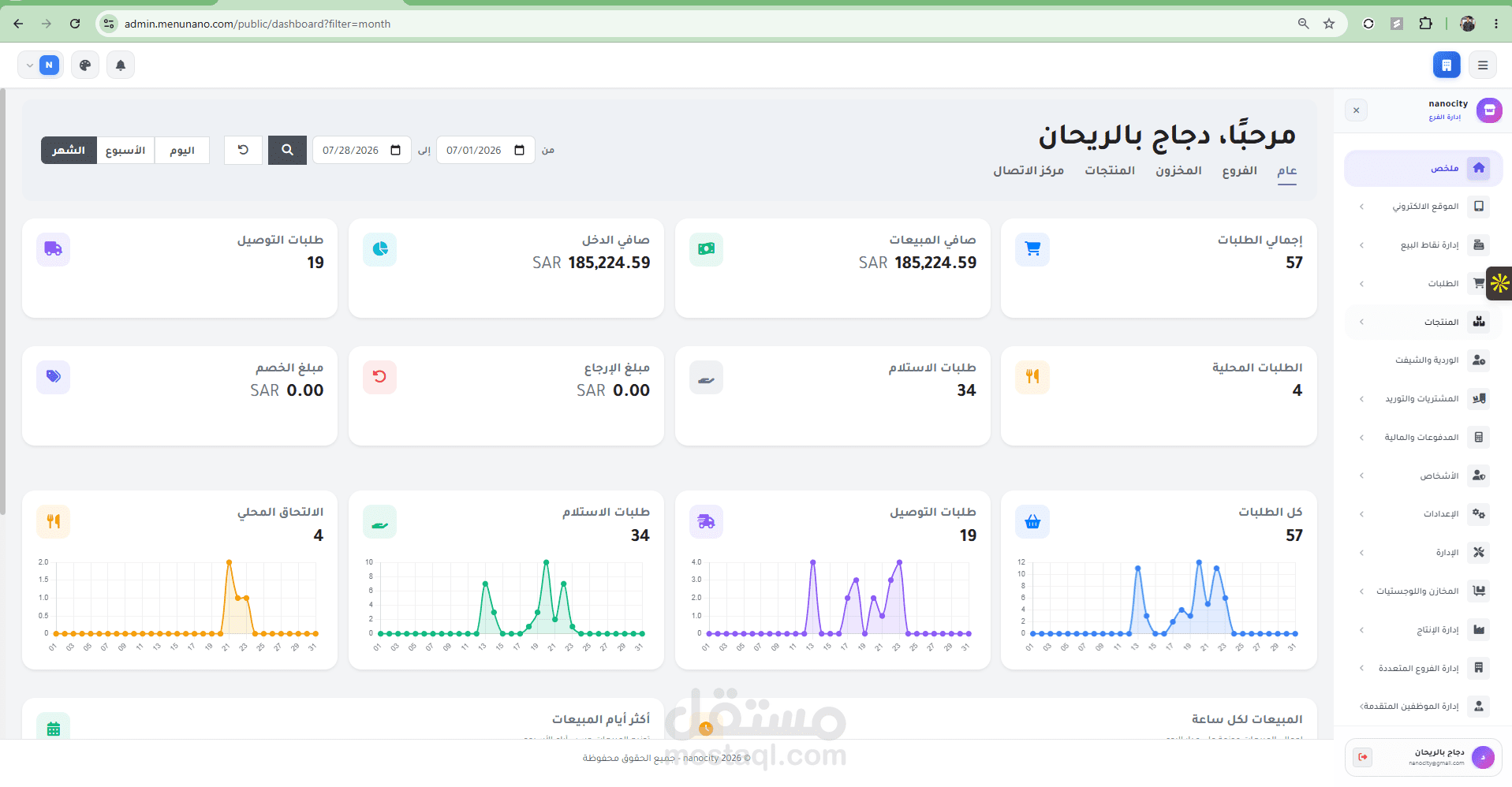Click the yellow asterisk side widget
Screen dimensions: 1512x787
(x=1499, y=283)
